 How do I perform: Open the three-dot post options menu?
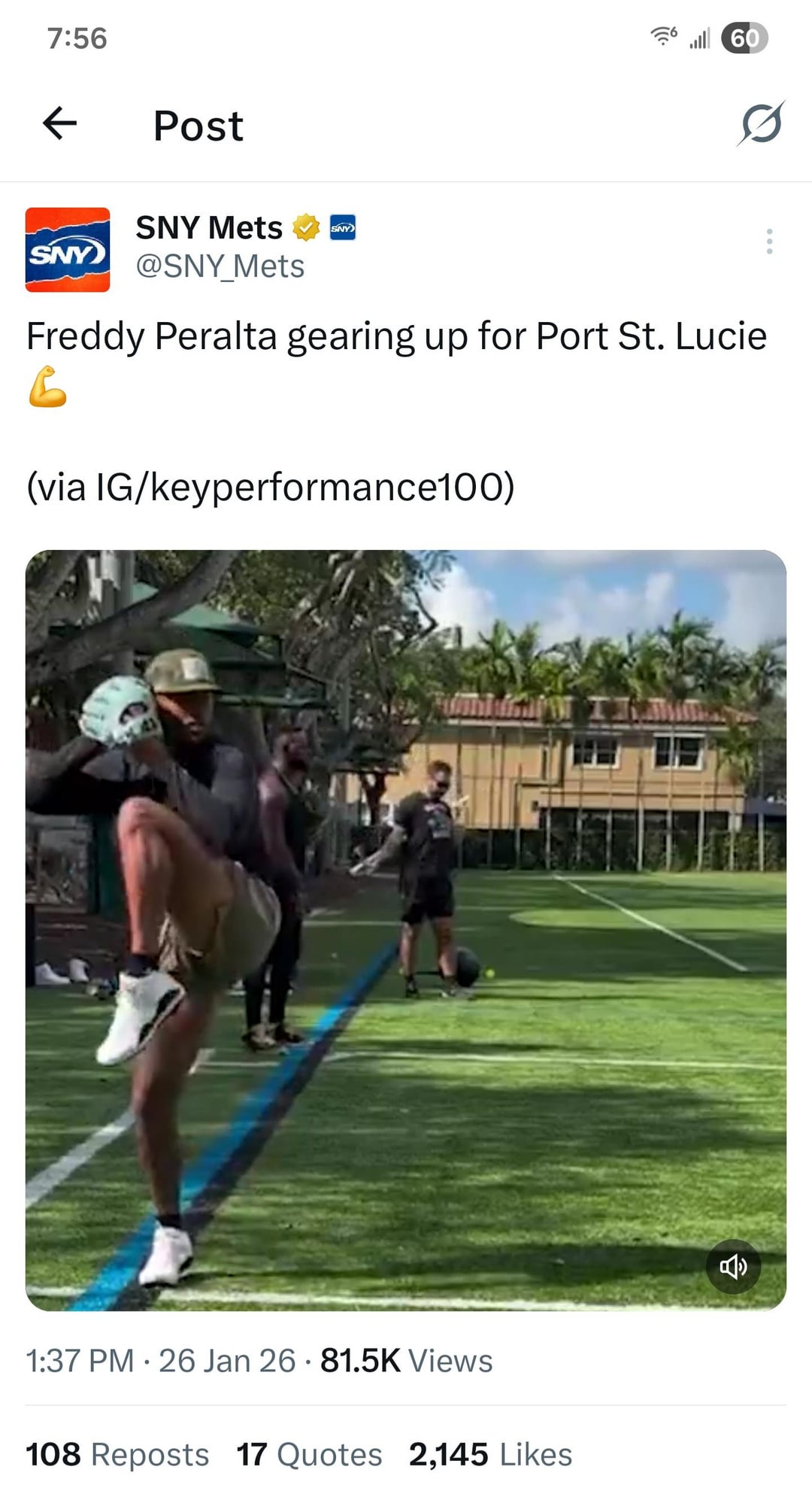pos(769,241)
